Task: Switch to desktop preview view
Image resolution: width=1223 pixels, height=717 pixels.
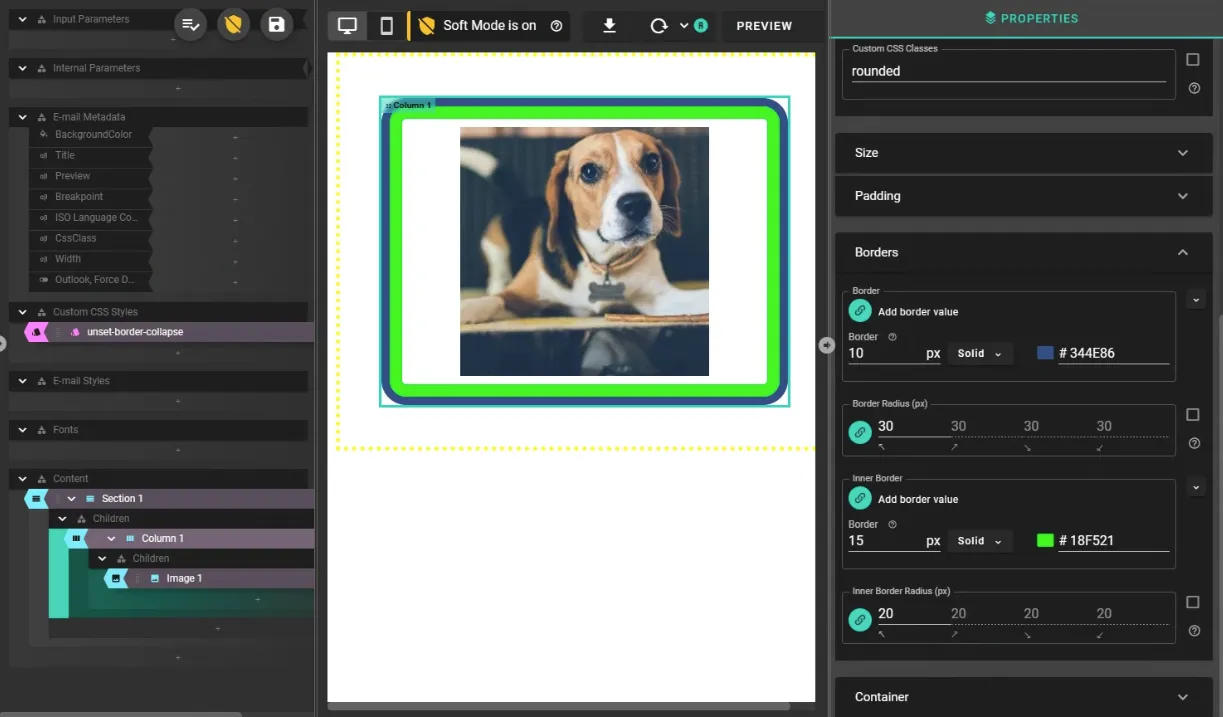Action: coord(347,26)
